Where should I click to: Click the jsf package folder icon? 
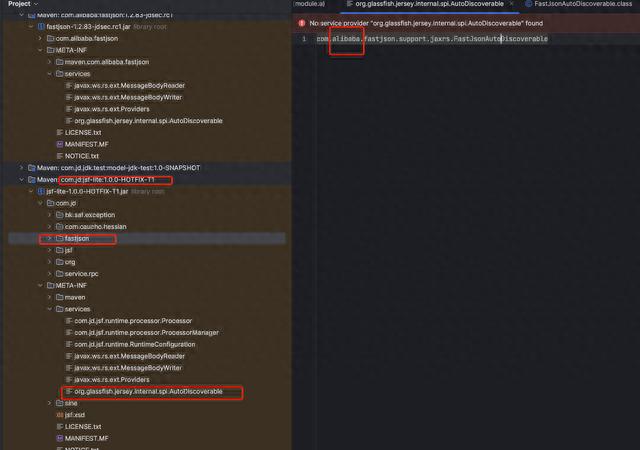pos(60,250)
